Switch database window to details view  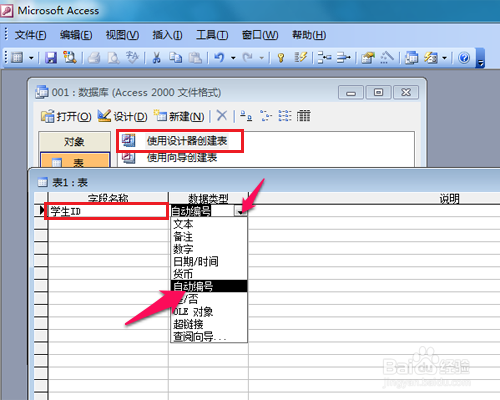(303, 116)
